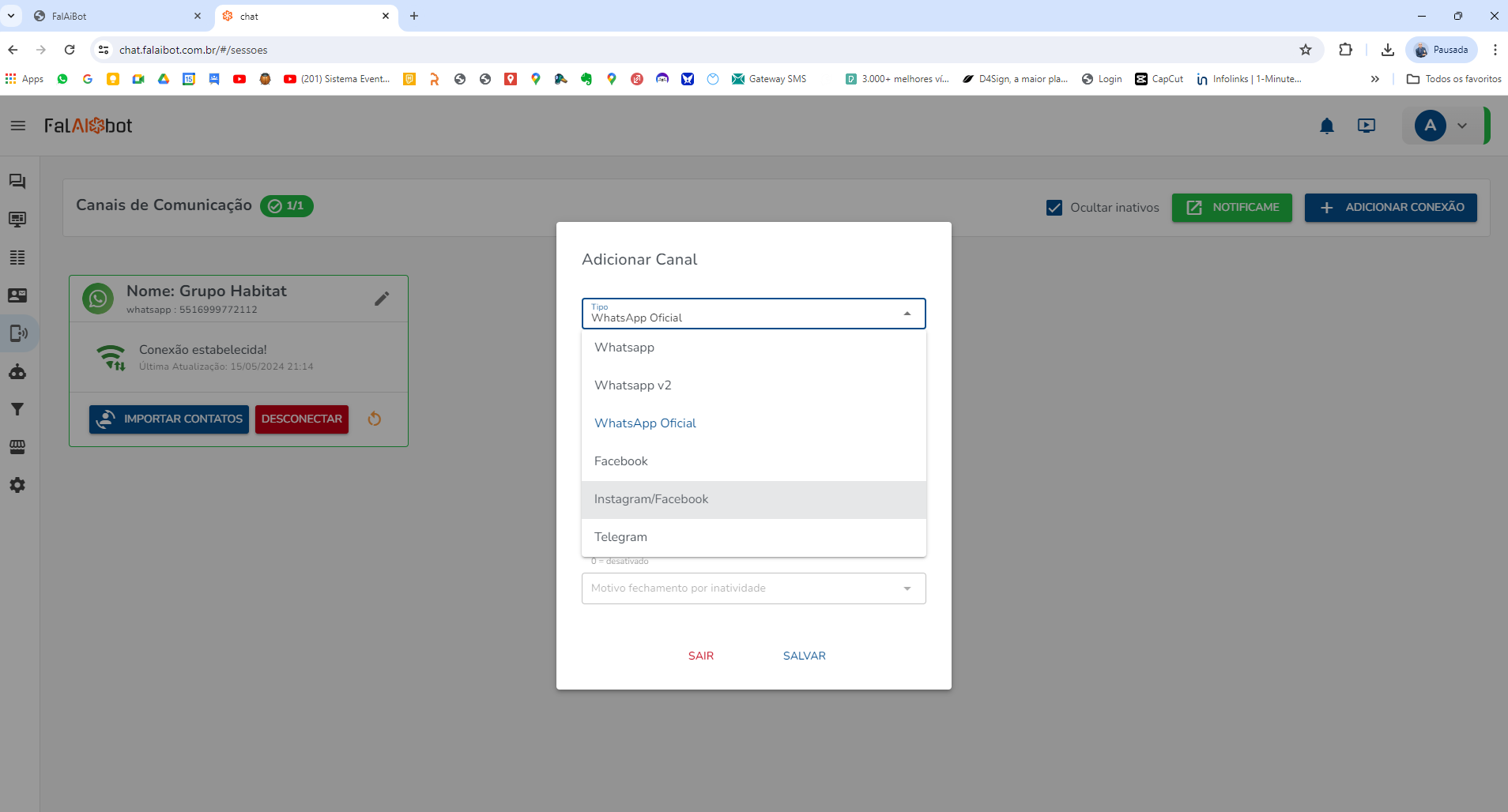Open Chrome's three-dot menu
Screen dimensions: 1508x812
tap(1495, 50)
